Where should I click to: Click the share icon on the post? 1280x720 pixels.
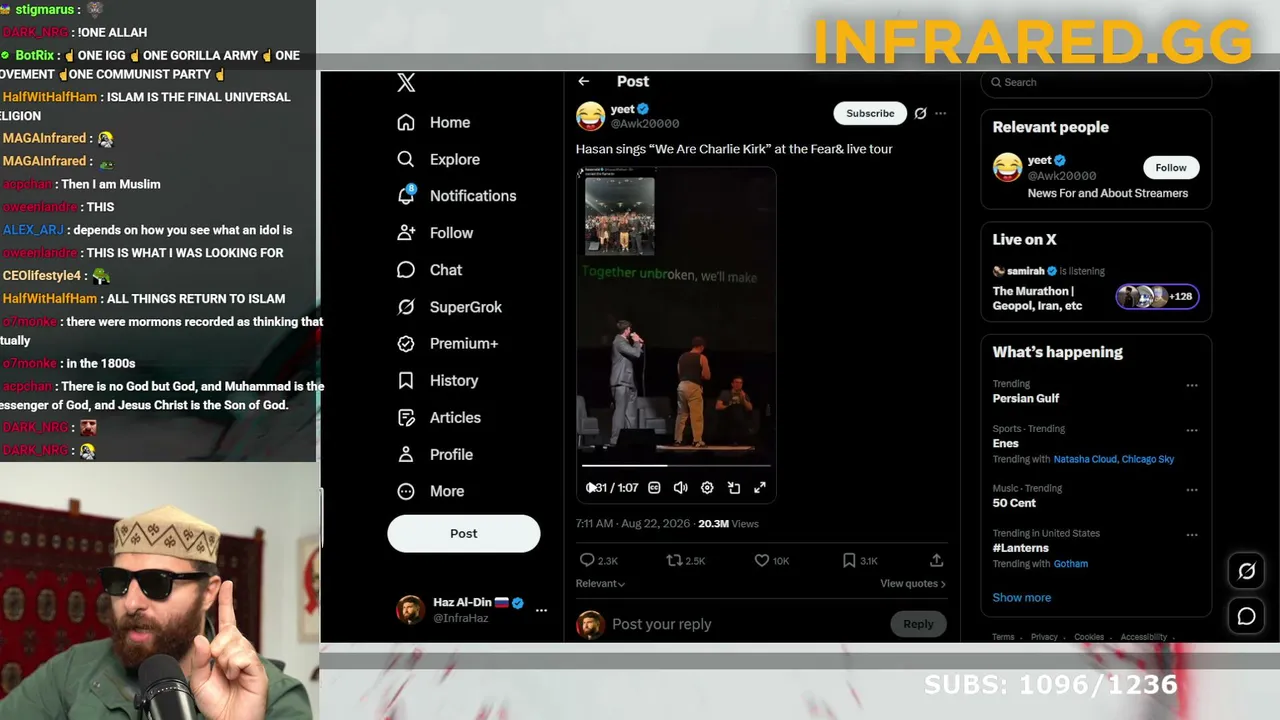pos(936,561)
